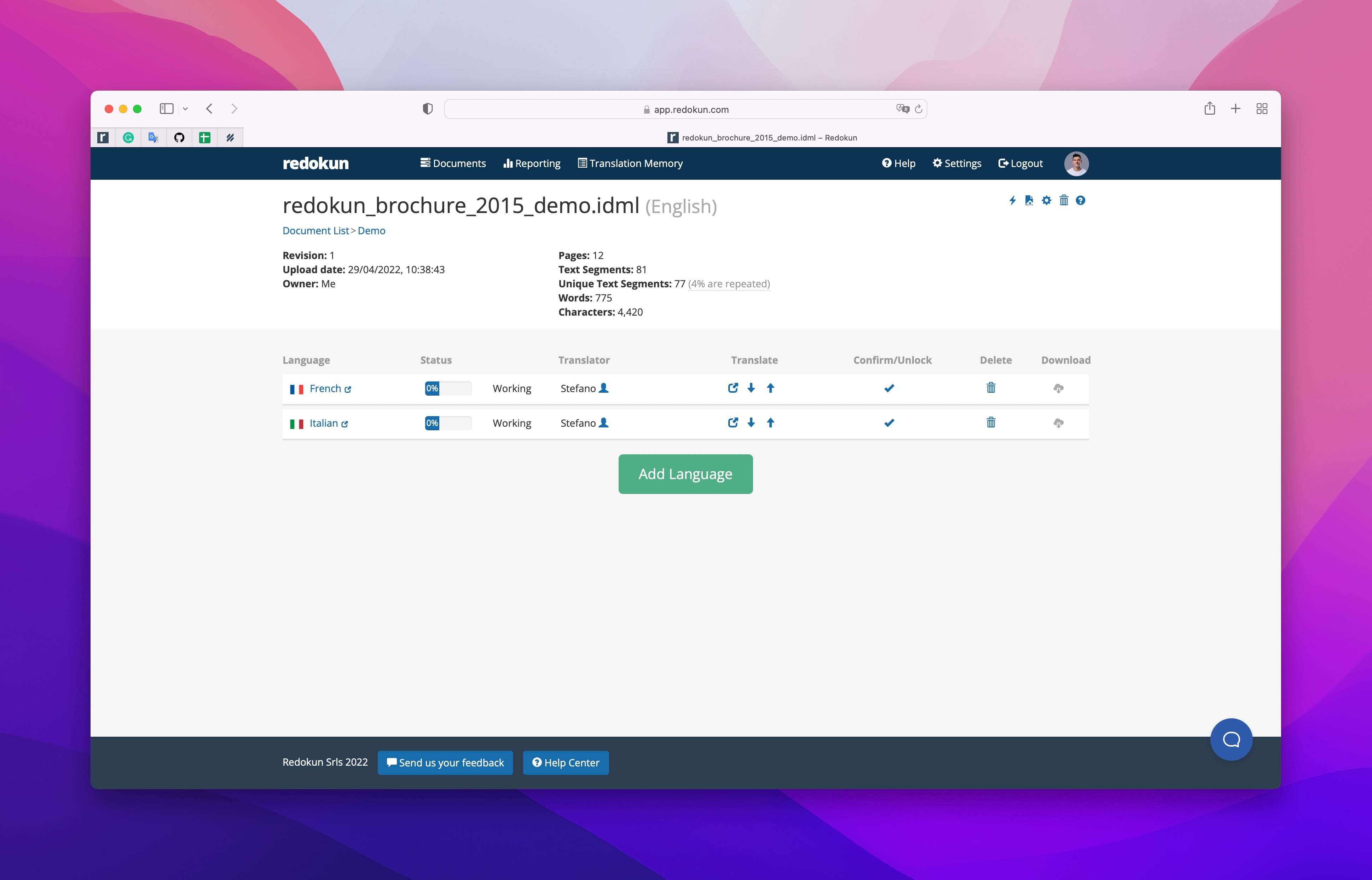The height and width of the screenshot is (880, 1372).
Task: Click the French 0% progress bar
Action: (448, 389)
